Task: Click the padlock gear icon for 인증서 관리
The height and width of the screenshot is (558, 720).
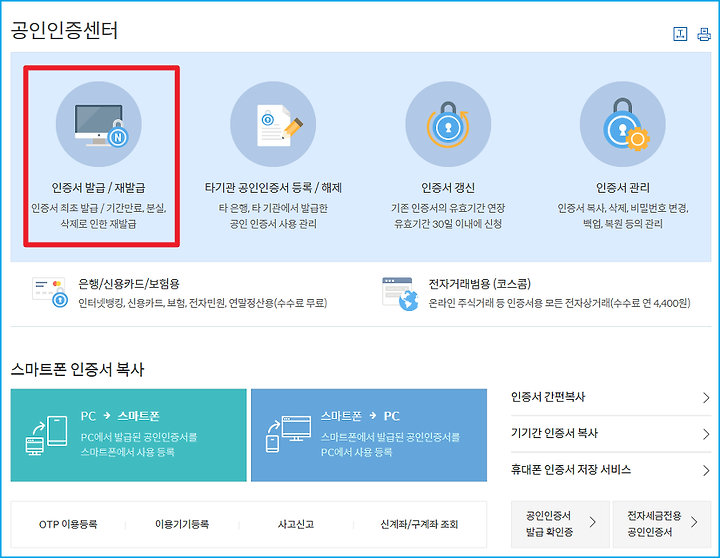Action: pos(623,124)
